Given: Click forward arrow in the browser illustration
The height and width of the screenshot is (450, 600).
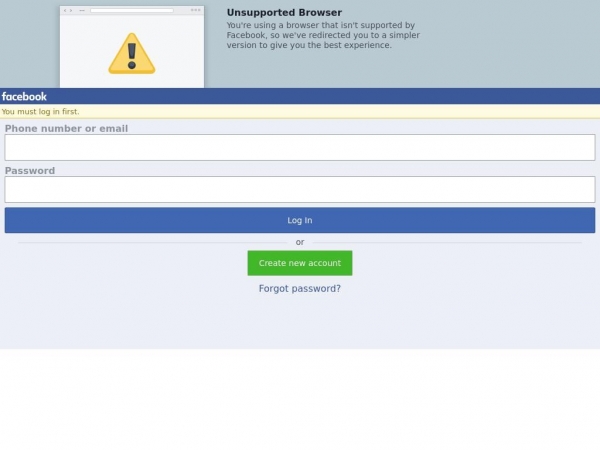Looking at the screenshot, I should click(x=71, y=10).
